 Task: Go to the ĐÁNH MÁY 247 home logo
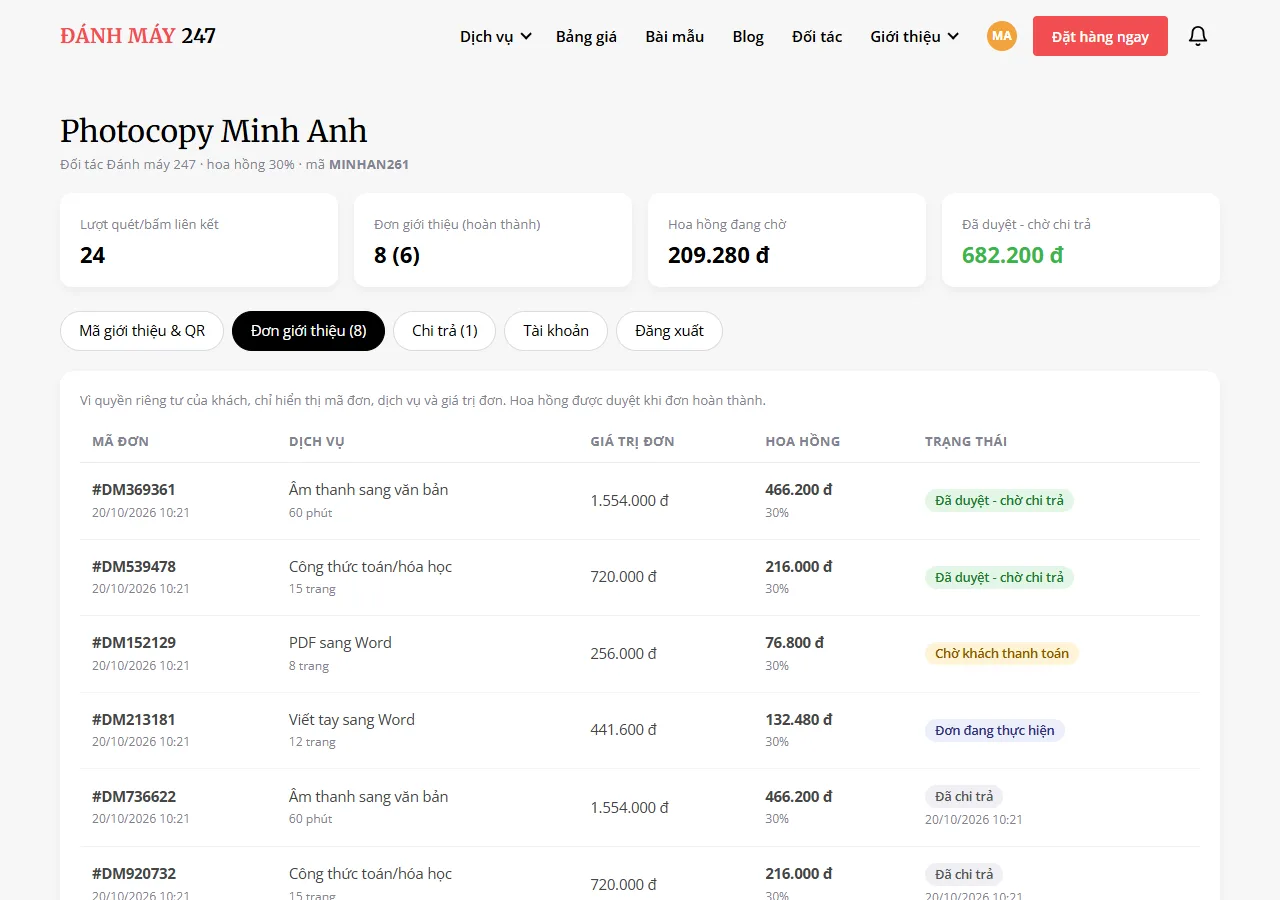coord(138,36)
